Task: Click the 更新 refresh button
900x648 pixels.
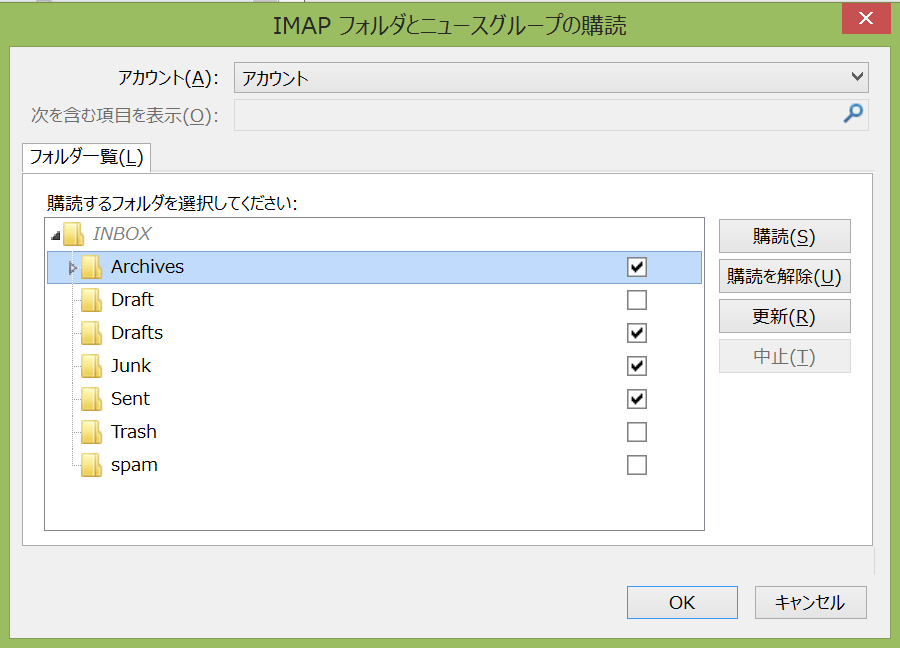Action: point(784,317)
